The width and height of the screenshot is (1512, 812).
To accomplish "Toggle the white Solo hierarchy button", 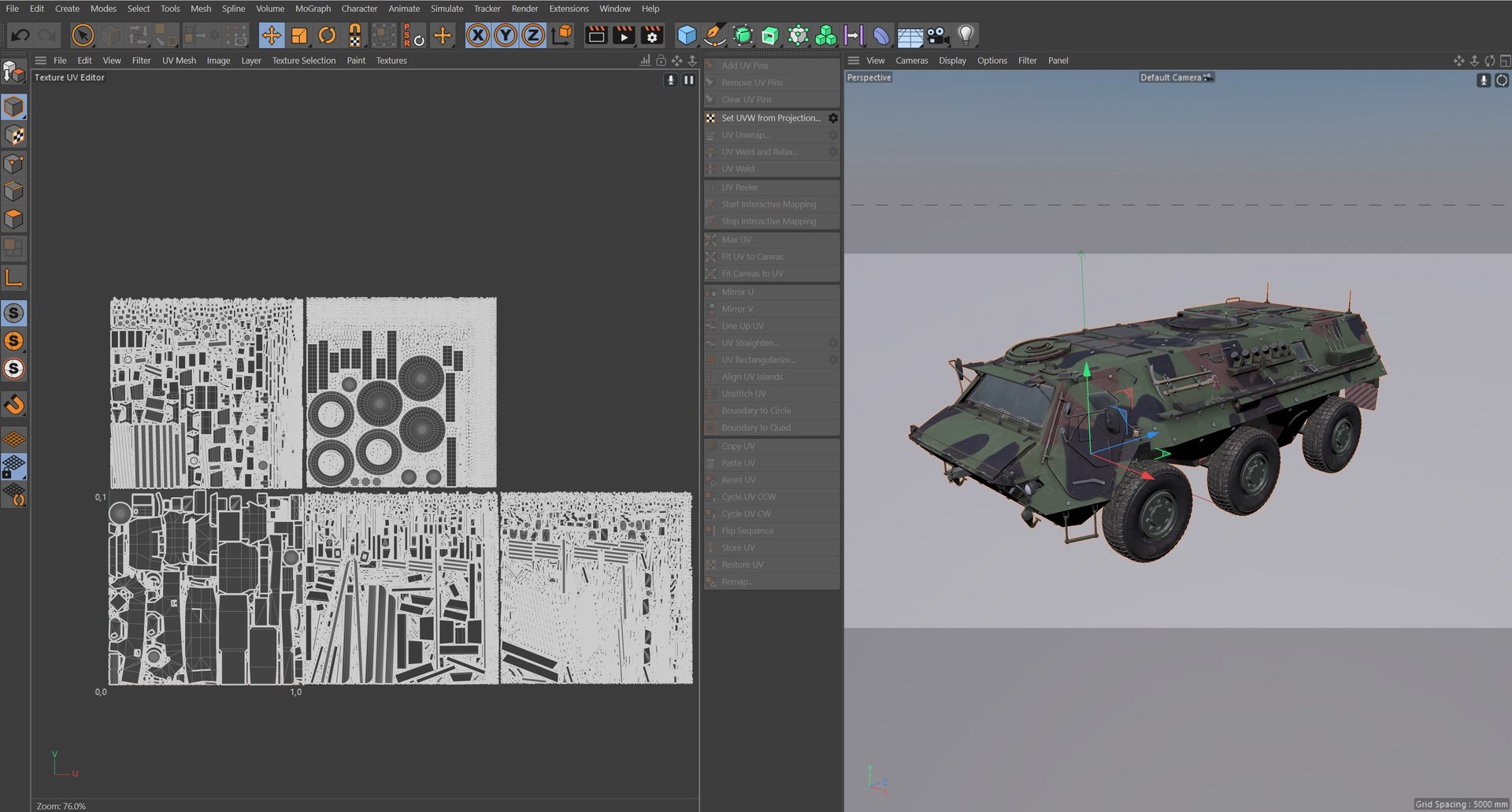I will (13, 369).
